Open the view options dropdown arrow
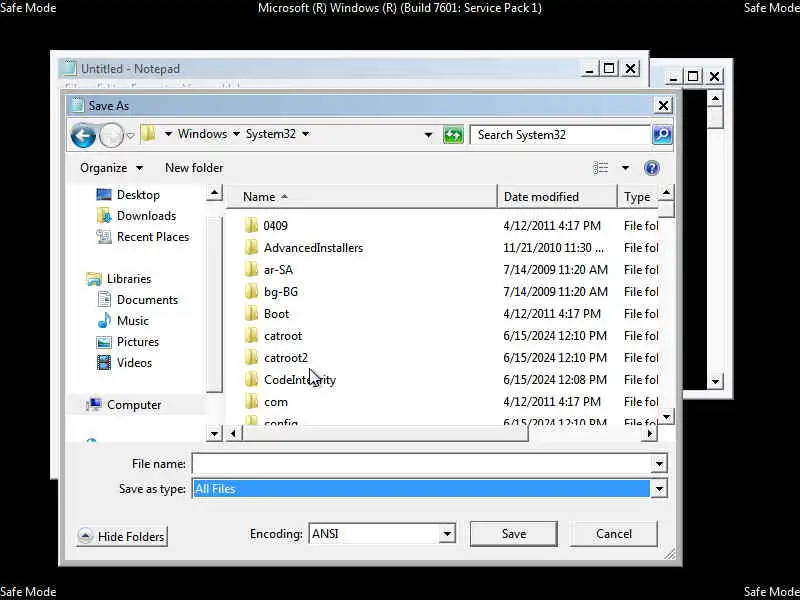Viewport: 800px width, 600px height. (x=625, y=168)
